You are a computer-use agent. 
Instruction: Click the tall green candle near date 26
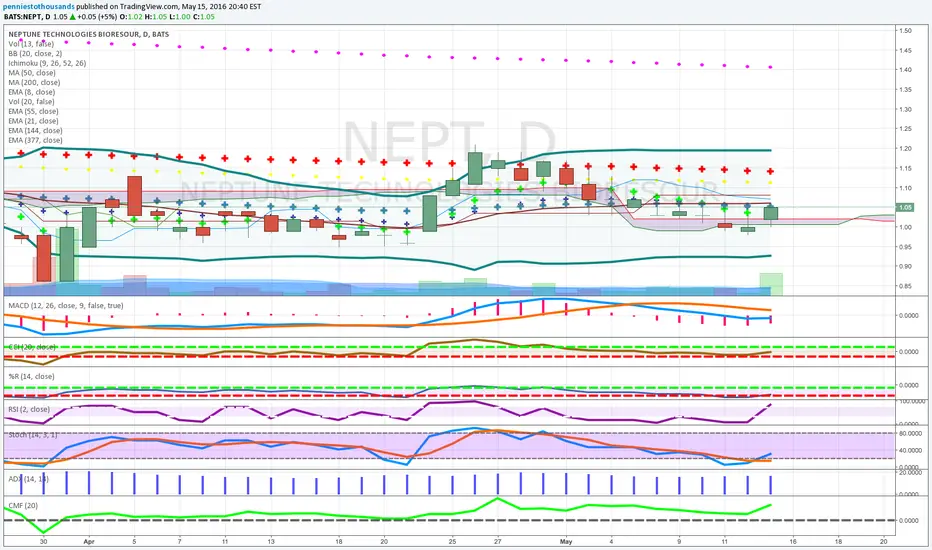(x=475, y=168)
